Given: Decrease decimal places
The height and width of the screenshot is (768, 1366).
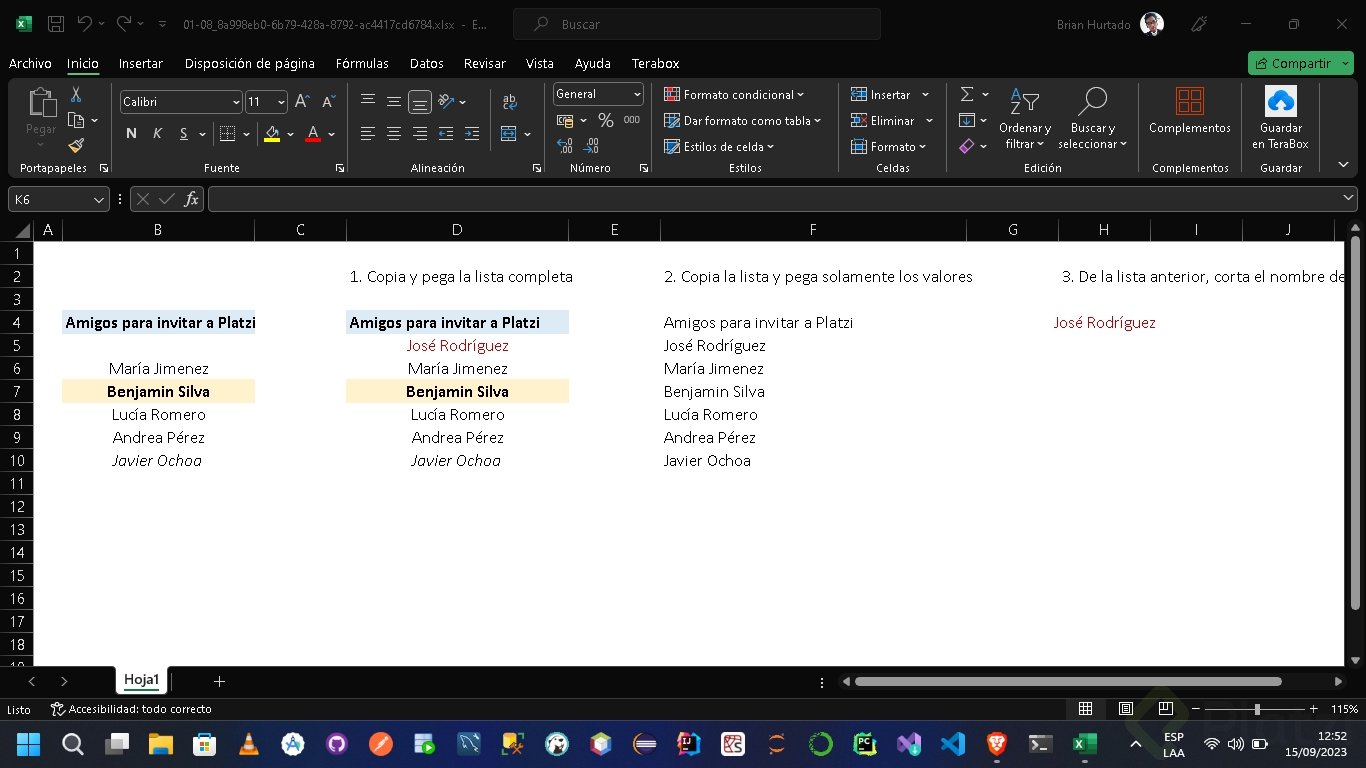Looking at the screenshot, I should pyautogui.click(x=591, y=146).
